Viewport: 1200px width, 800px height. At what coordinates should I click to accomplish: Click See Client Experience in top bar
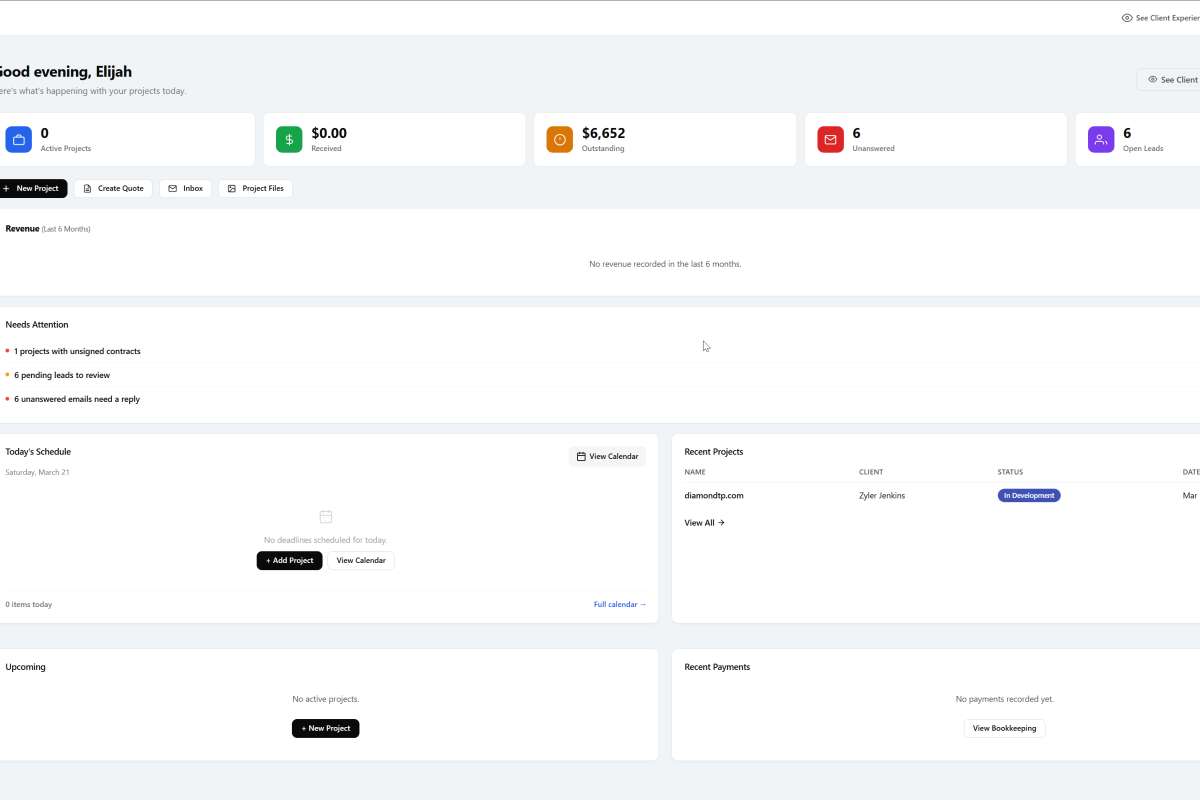point(1162,18)
